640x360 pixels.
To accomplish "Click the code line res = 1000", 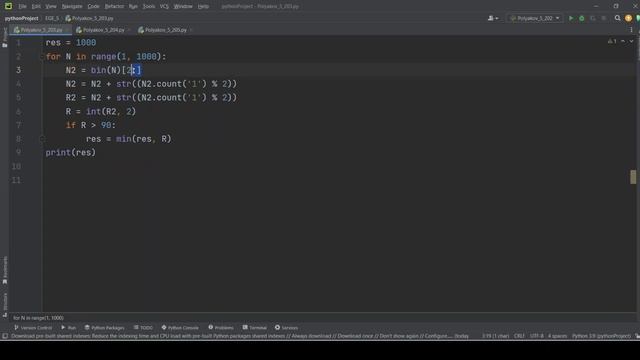I will click(x=71, y=42).
